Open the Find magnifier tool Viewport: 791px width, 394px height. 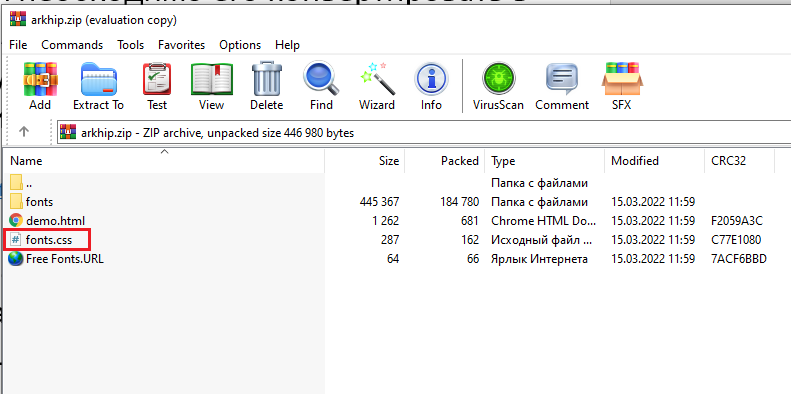pyautogui.click(x=321, y=86)
